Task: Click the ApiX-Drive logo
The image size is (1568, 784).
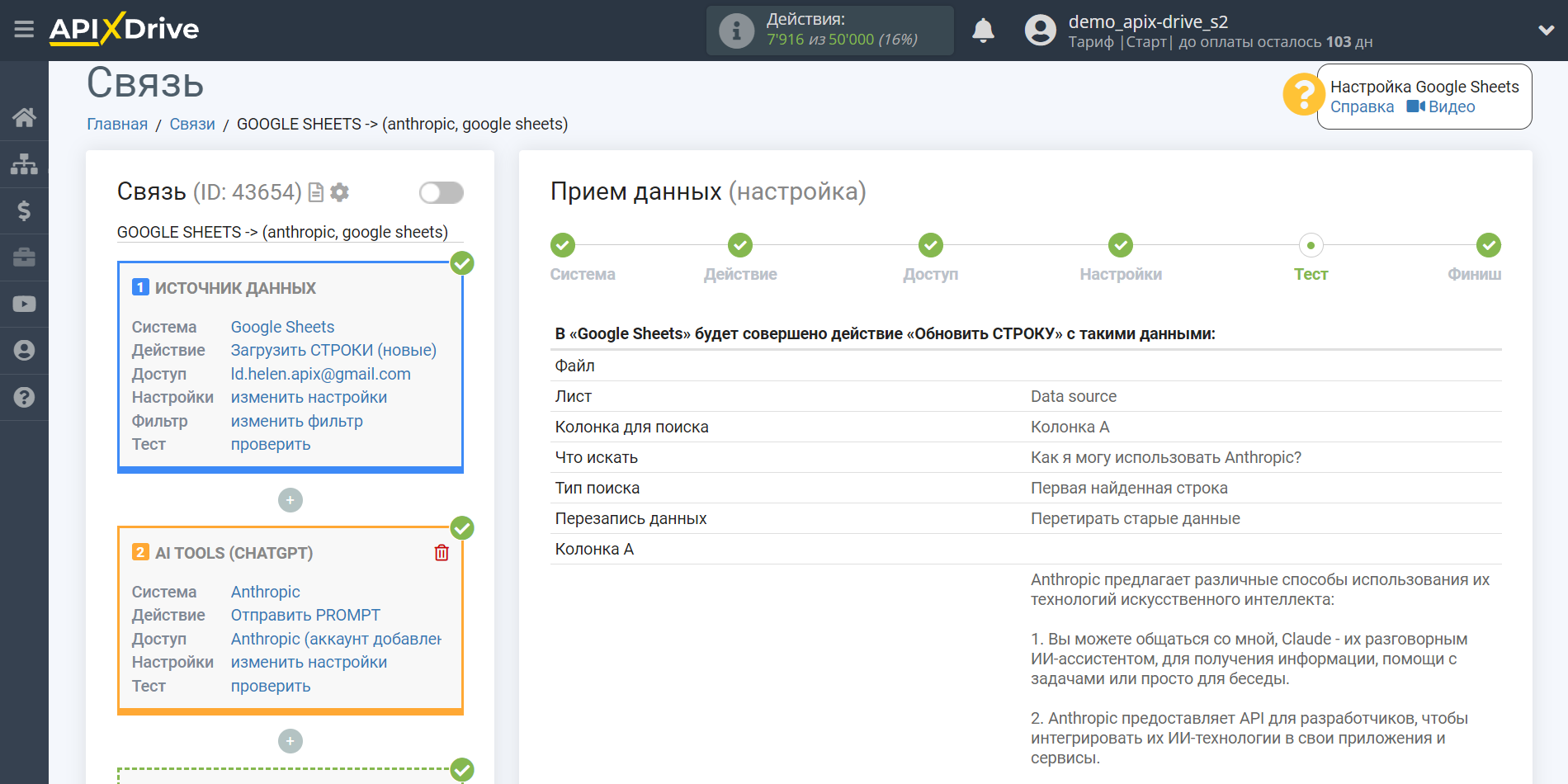Action: tap(124, 29)
